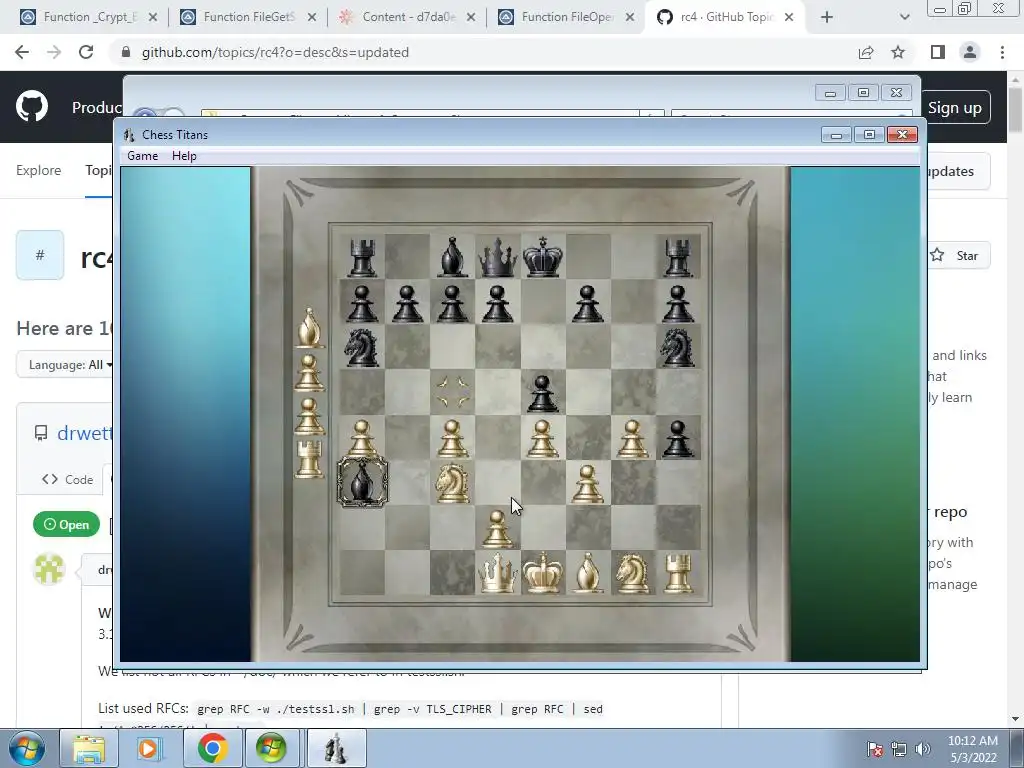Click the black pawn on e5
Screen dimensions: 1024x768
coord(543,393)
